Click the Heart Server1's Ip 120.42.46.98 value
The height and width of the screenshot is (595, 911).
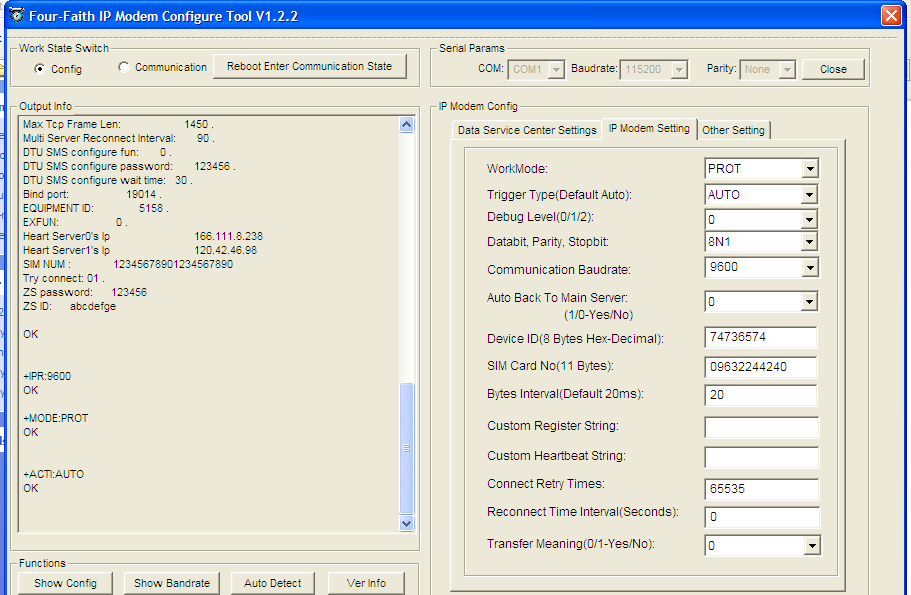(225, 250)
